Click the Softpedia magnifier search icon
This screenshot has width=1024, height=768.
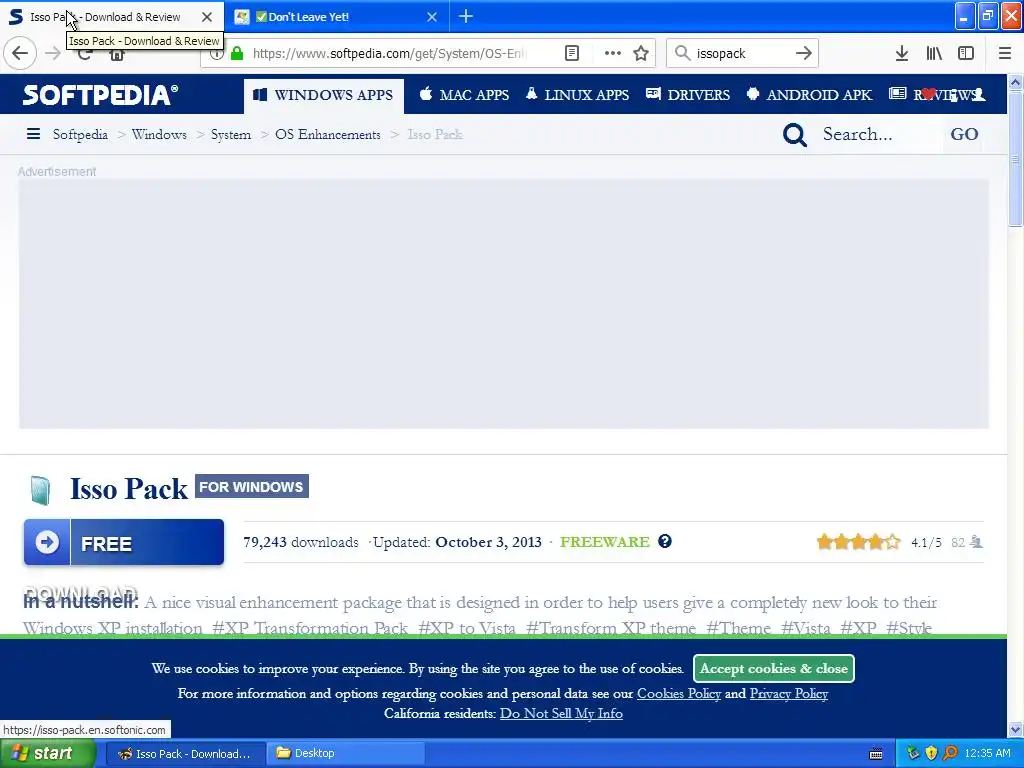coord(795,135)
